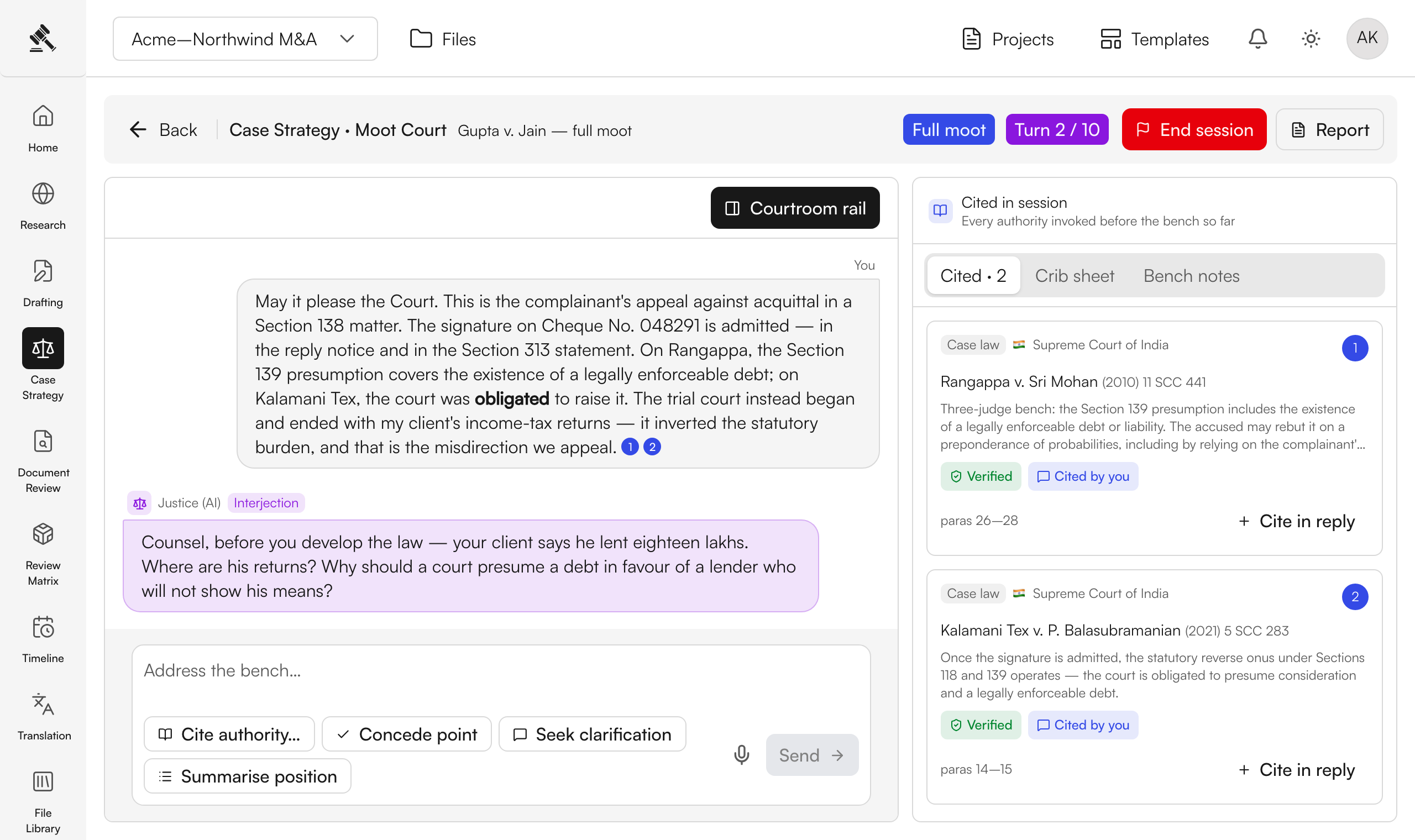This screenshot has width=1415, height=840.
Task: Click the Gupta v. Jain — full moot subtitle
Action: [544, 131]
